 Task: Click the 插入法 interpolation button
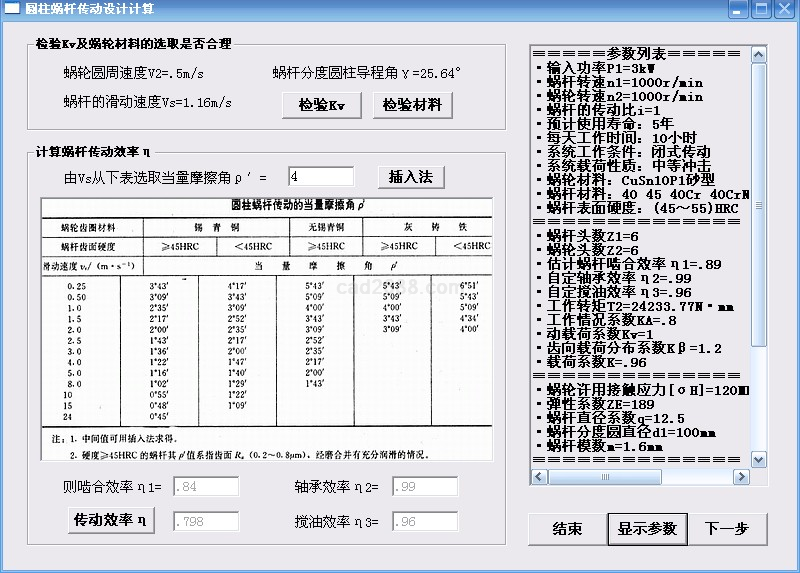pos(410,177)
